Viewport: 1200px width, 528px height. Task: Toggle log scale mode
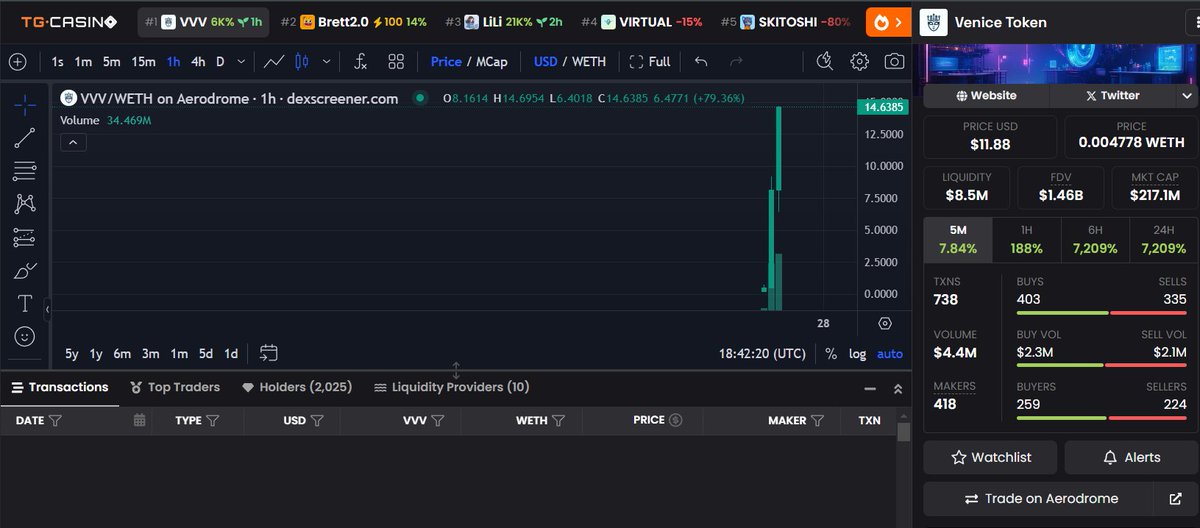pyautogui.click(x=858, y=353)
